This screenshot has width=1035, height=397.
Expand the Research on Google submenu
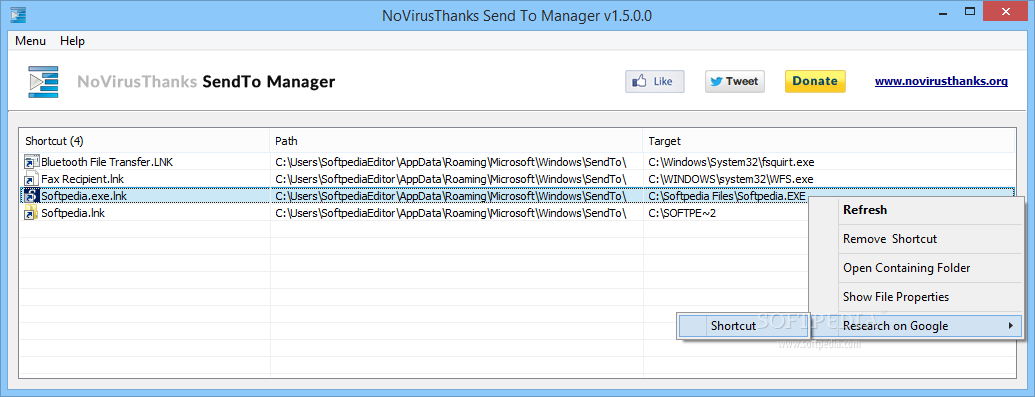click(916, 326)
